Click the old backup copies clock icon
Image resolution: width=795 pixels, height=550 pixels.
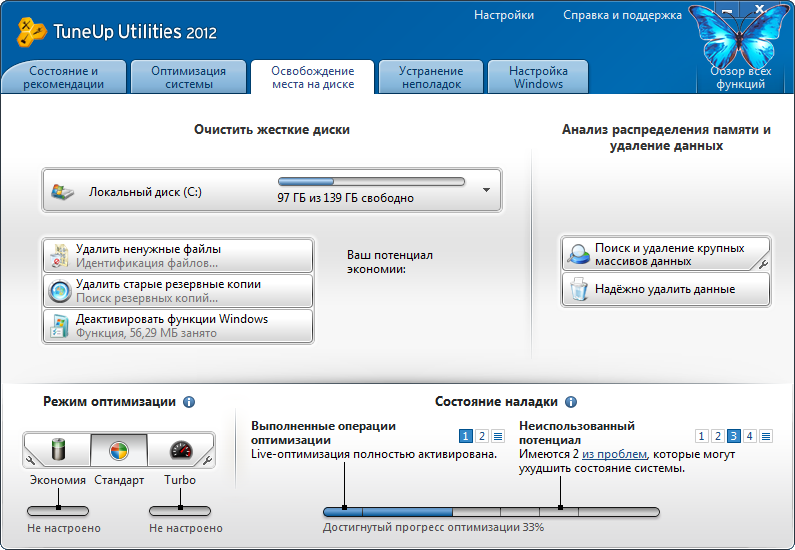click(60, 291)
